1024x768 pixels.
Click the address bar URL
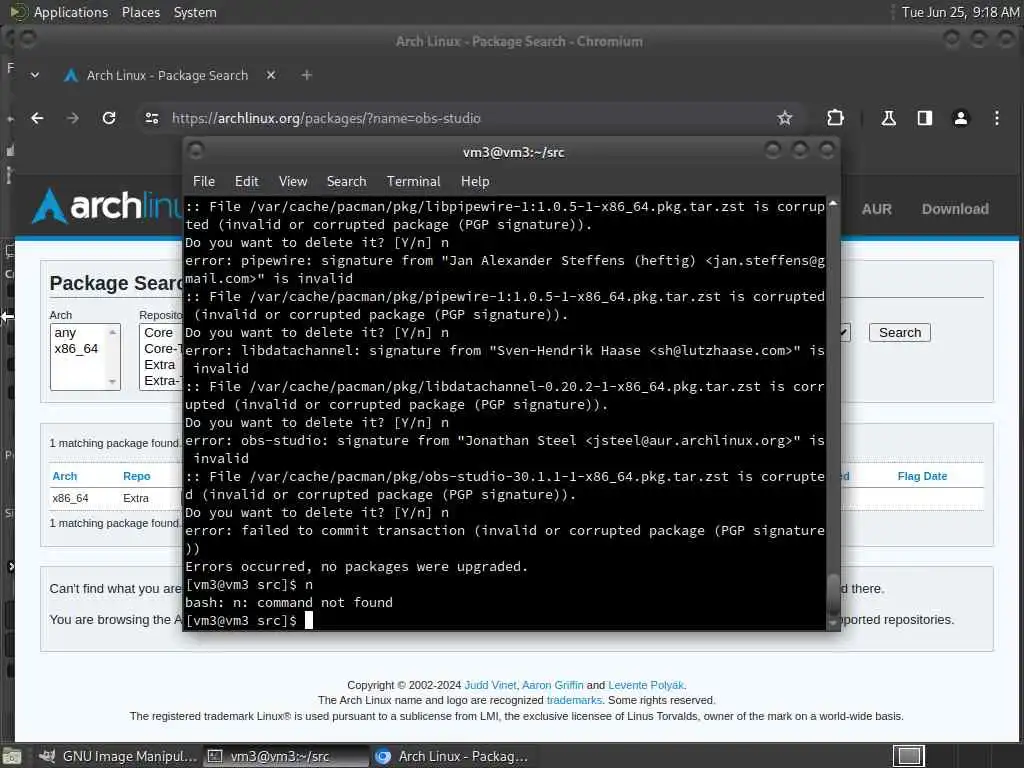point(326,118)
